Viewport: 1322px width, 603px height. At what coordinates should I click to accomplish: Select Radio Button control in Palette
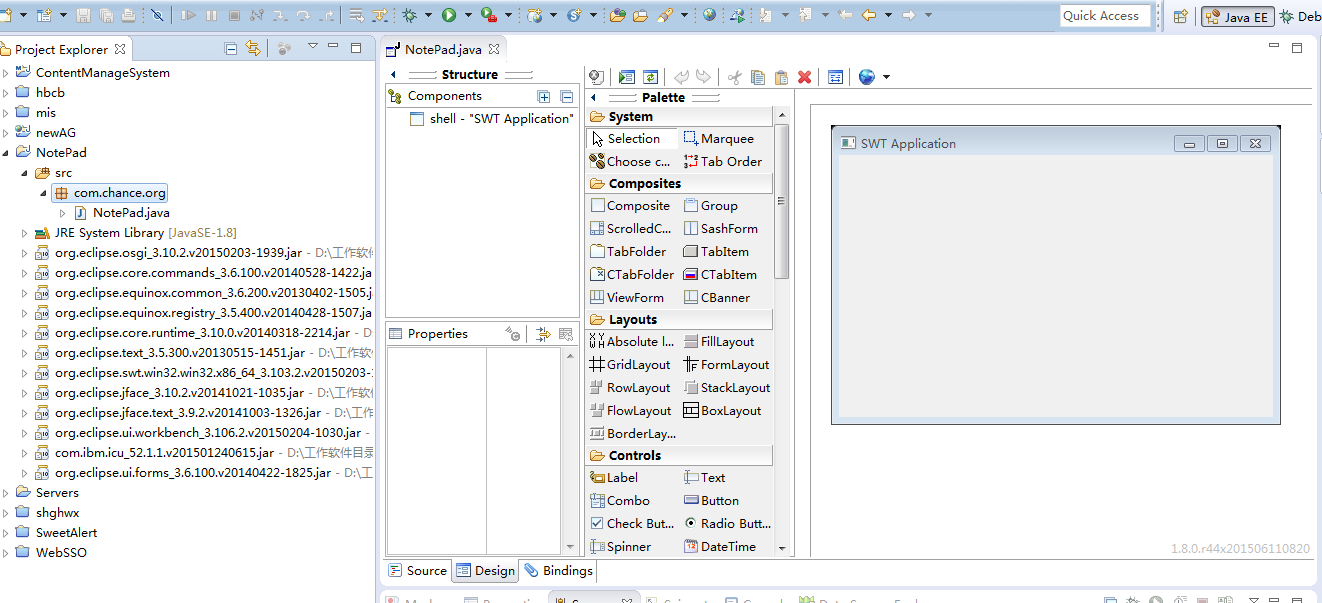[x=727, y=524]
